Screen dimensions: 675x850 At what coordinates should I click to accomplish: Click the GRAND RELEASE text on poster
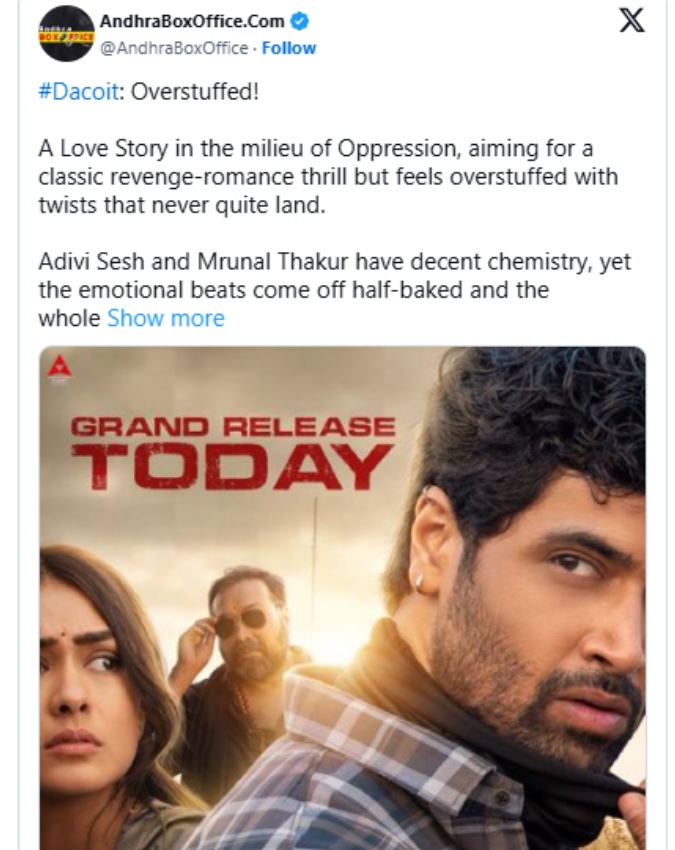[x=233, y=426]
